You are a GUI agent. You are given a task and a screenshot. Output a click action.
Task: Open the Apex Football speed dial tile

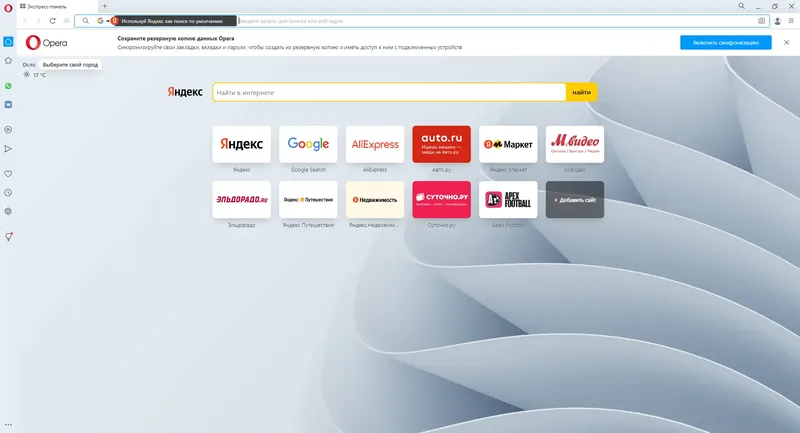tap(508, 199)
